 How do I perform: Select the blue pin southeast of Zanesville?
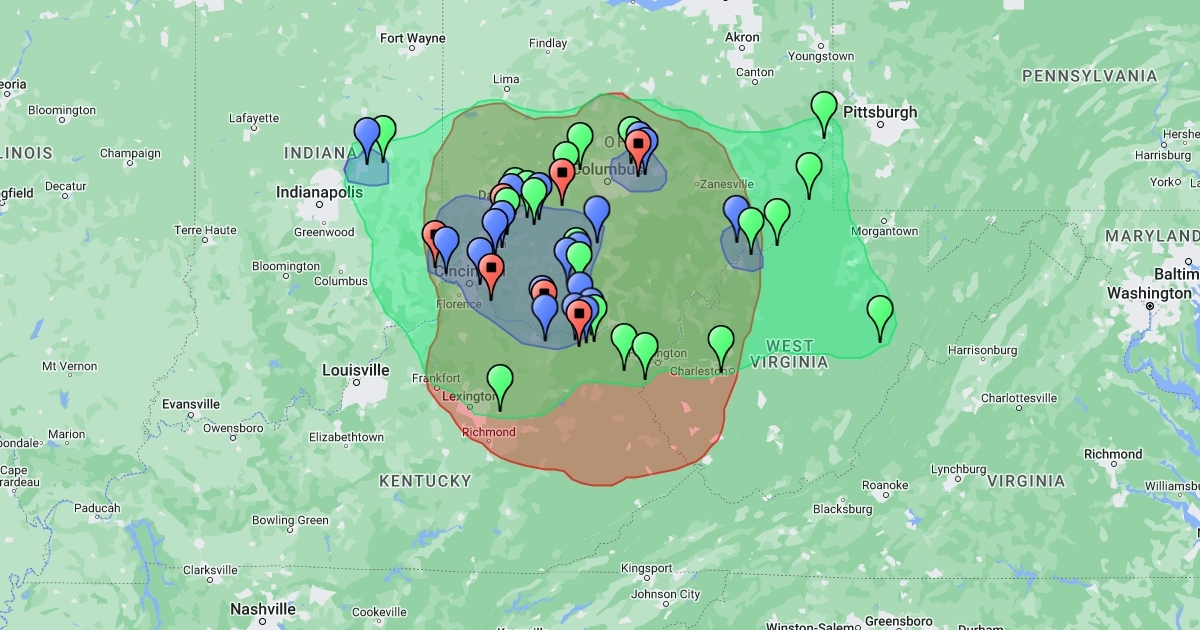click(737, 213)
